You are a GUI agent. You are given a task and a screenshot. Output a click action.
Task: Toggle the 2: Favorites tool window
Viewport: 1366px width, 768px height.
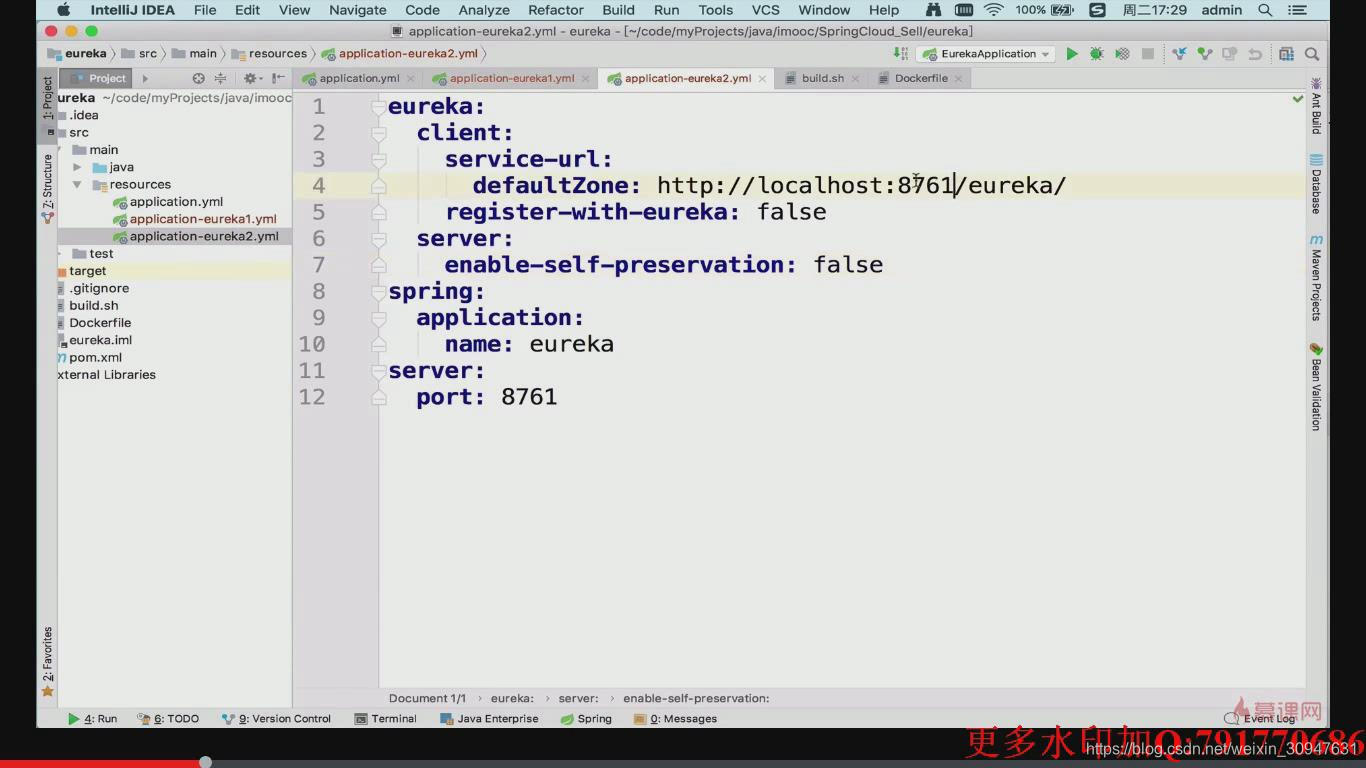47,662
